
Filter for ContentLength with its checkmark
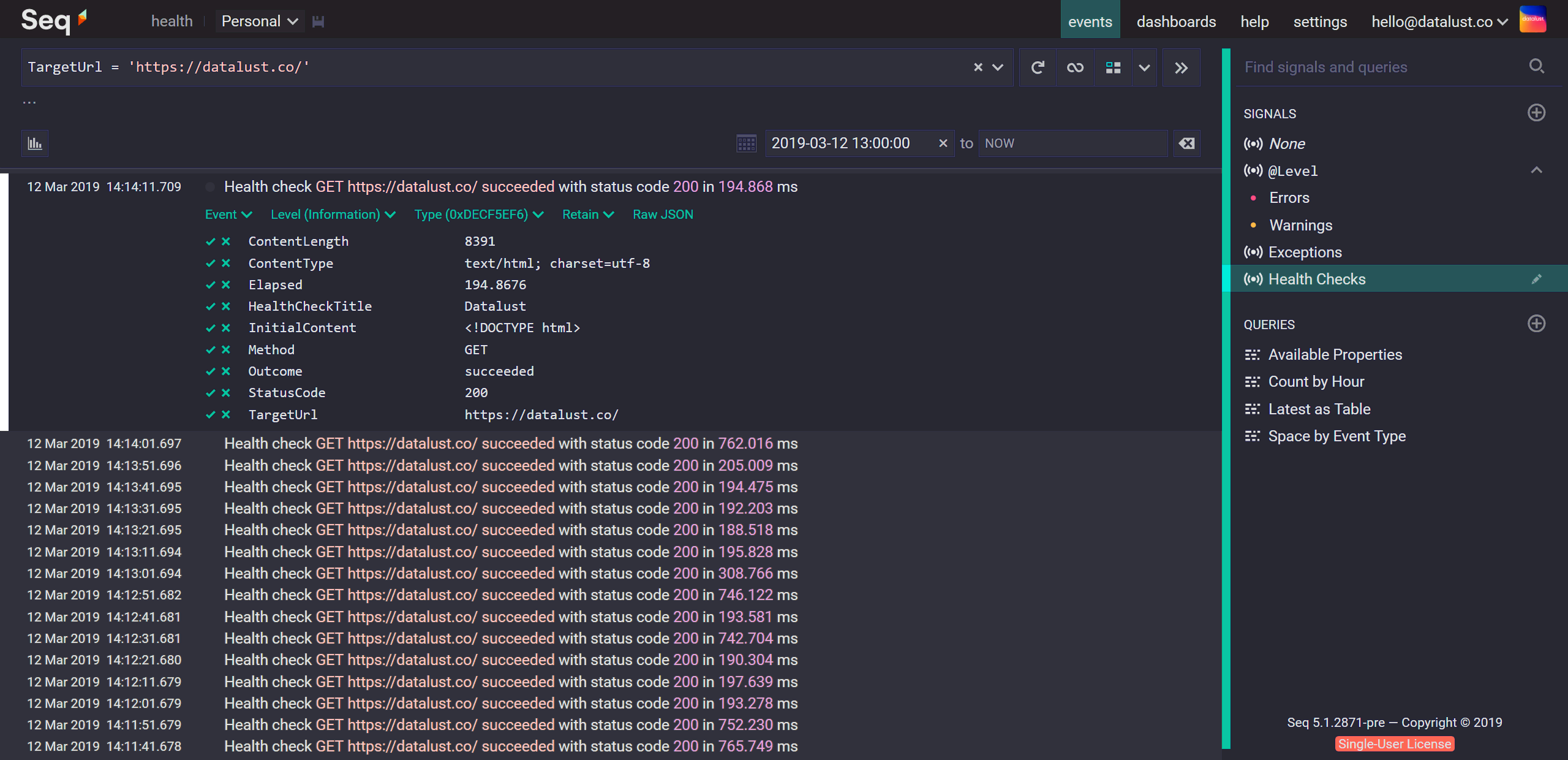[210, 241]
